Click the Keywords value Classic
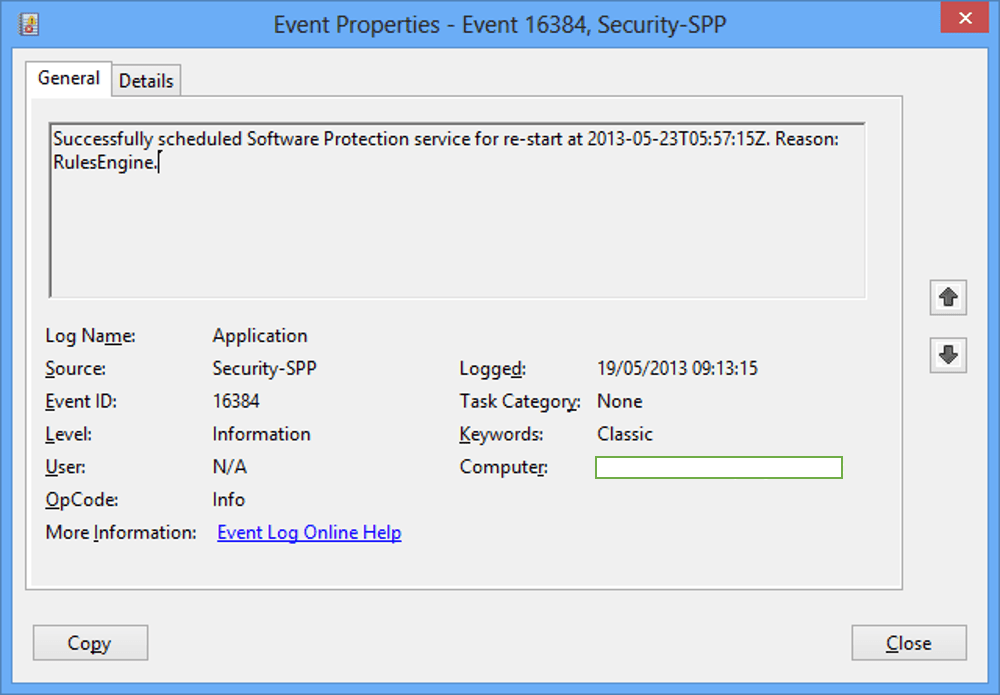 tap(625, 434)
